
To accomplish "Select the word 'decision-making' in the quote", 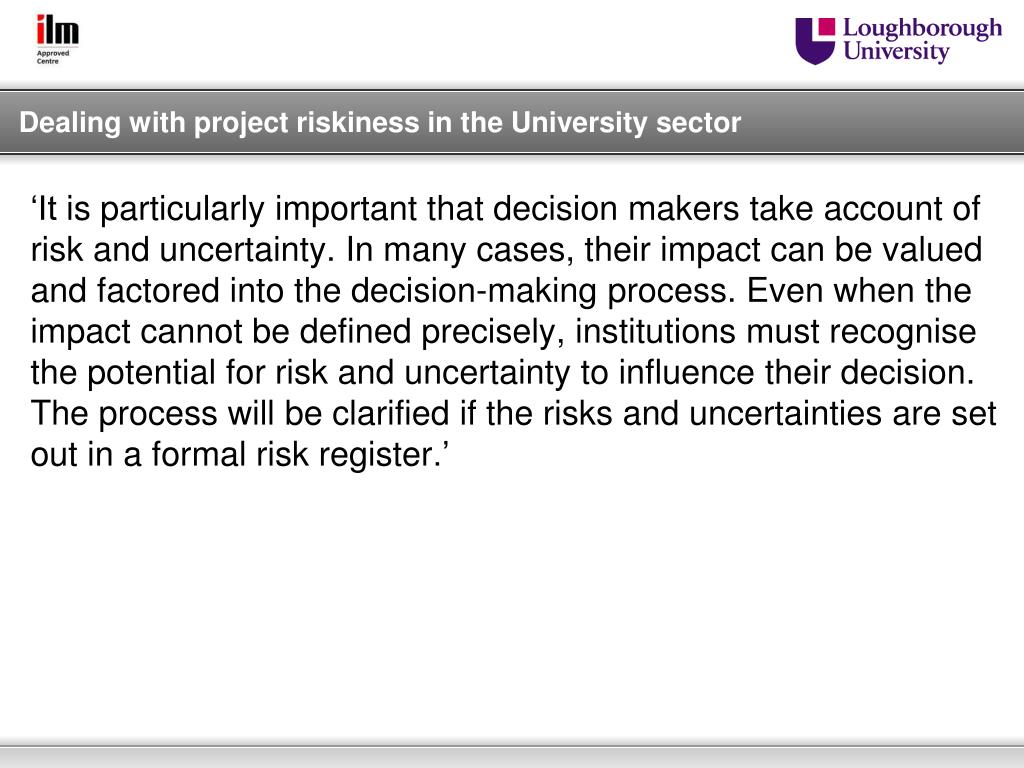I will (474, 291).
